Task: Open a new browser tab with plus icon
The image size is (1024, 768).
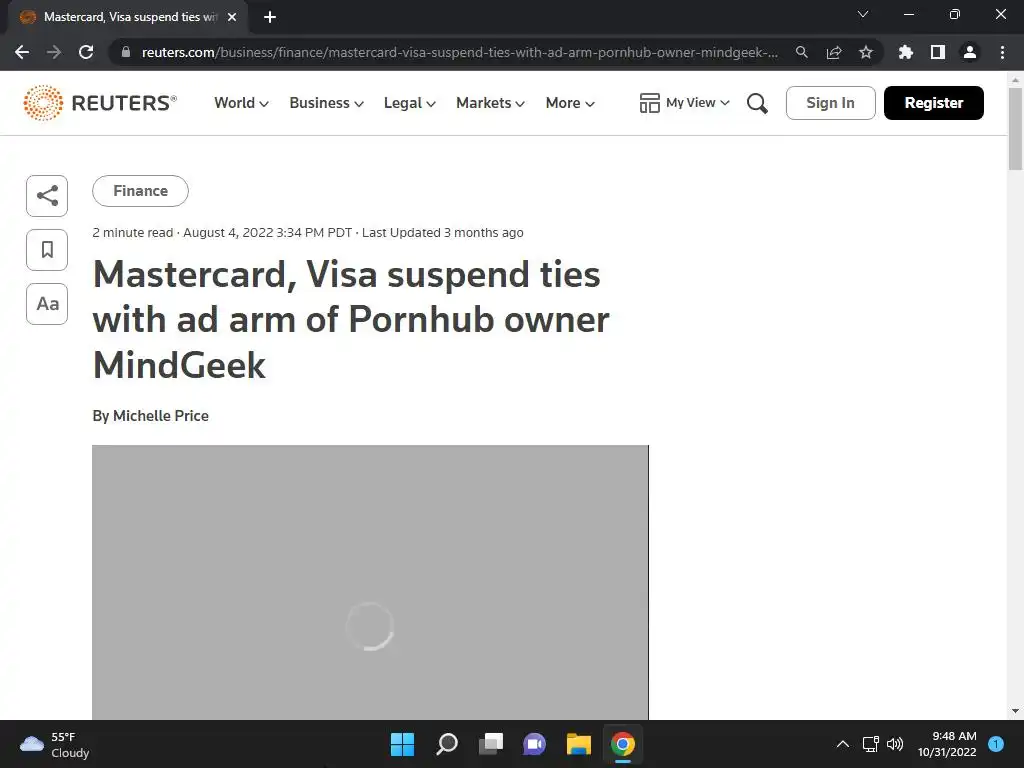Action: [x=270, y=18]
